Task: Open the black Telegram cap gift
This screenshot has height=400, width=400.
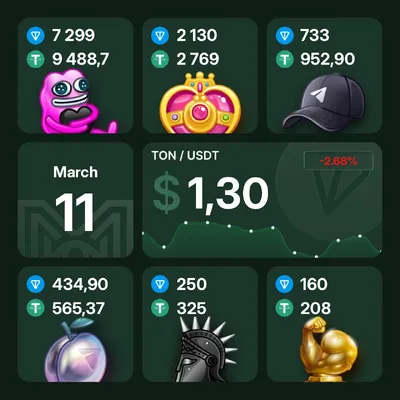Action: click(x=324, y=101)
